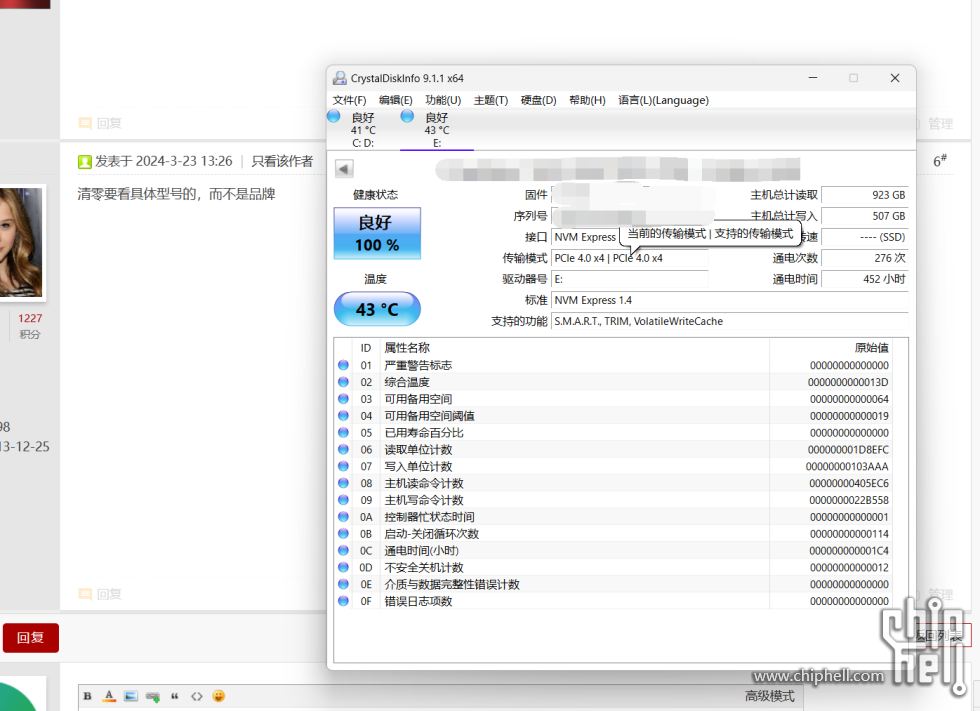Click the insert image icon in the reply editor
Viewport: 980px width, 711px height.
(131, 696)
